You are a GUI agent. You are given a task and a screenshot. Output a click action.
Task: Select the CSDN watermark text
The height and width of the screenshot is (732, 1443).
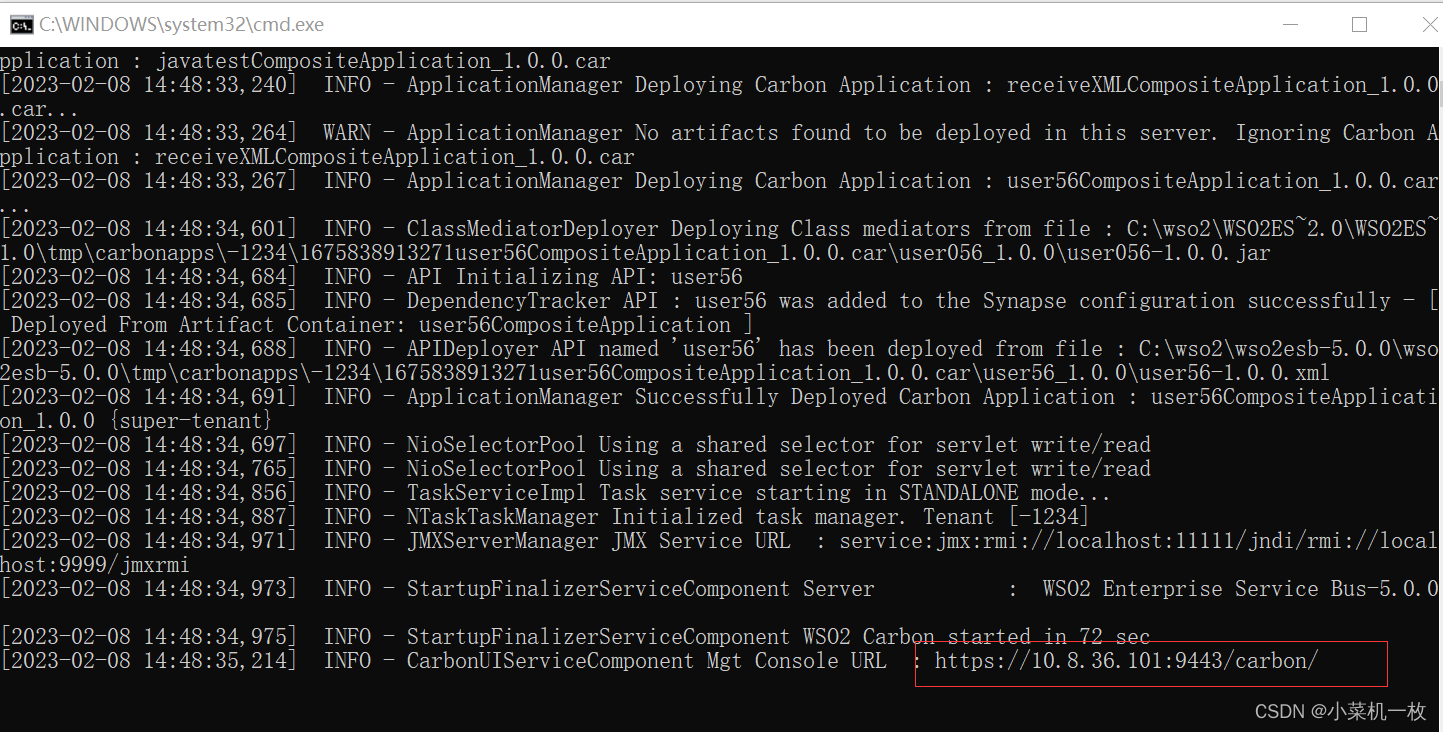coord(1340,711)
